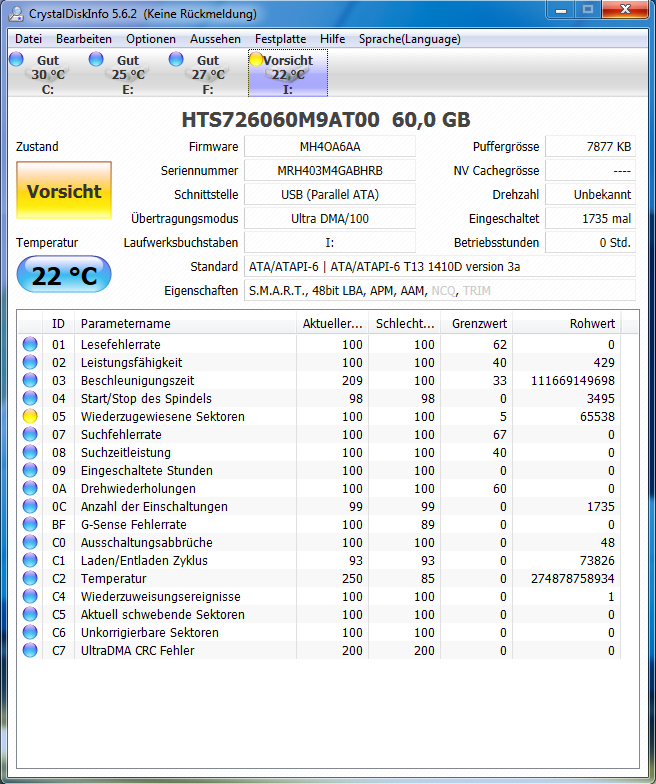Click the status orb for Lesefehlerrate row
This screenshot has width=656, height=784.
[x=30, y=344]
